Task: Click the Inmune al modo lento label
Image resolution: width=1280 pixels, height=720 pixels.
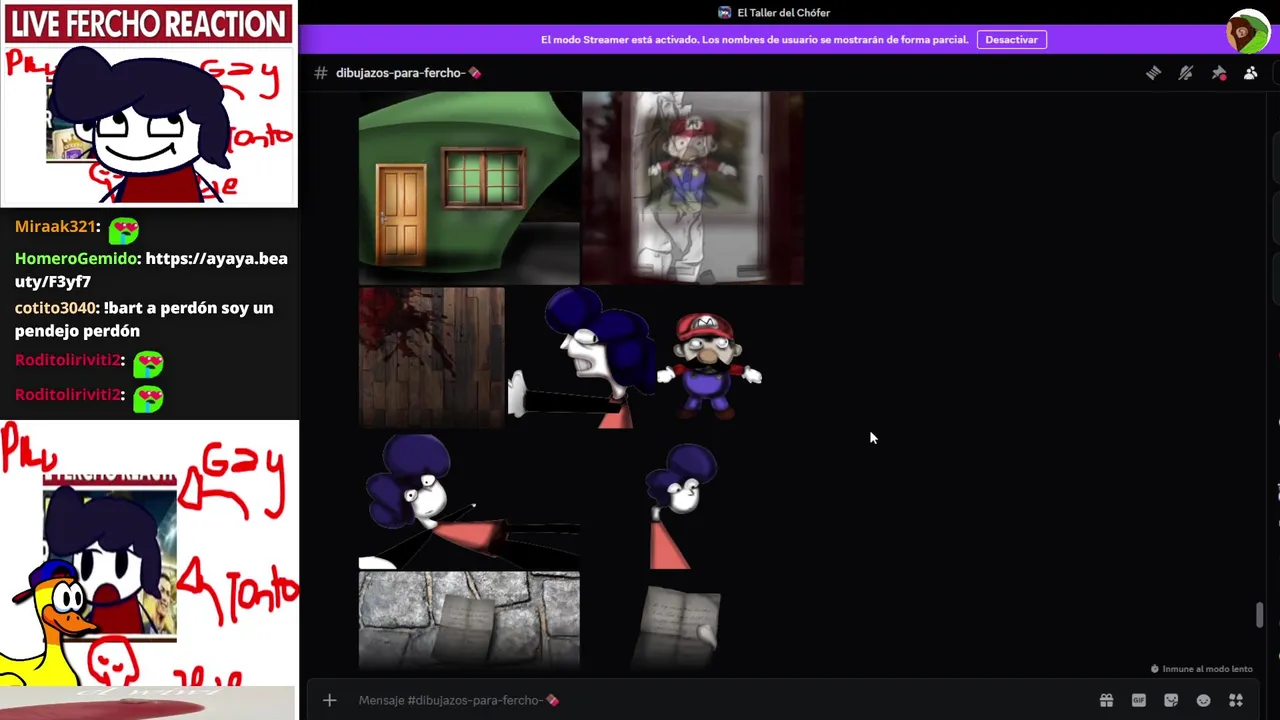Action: pyautogui.click(x=1207, y=669)
